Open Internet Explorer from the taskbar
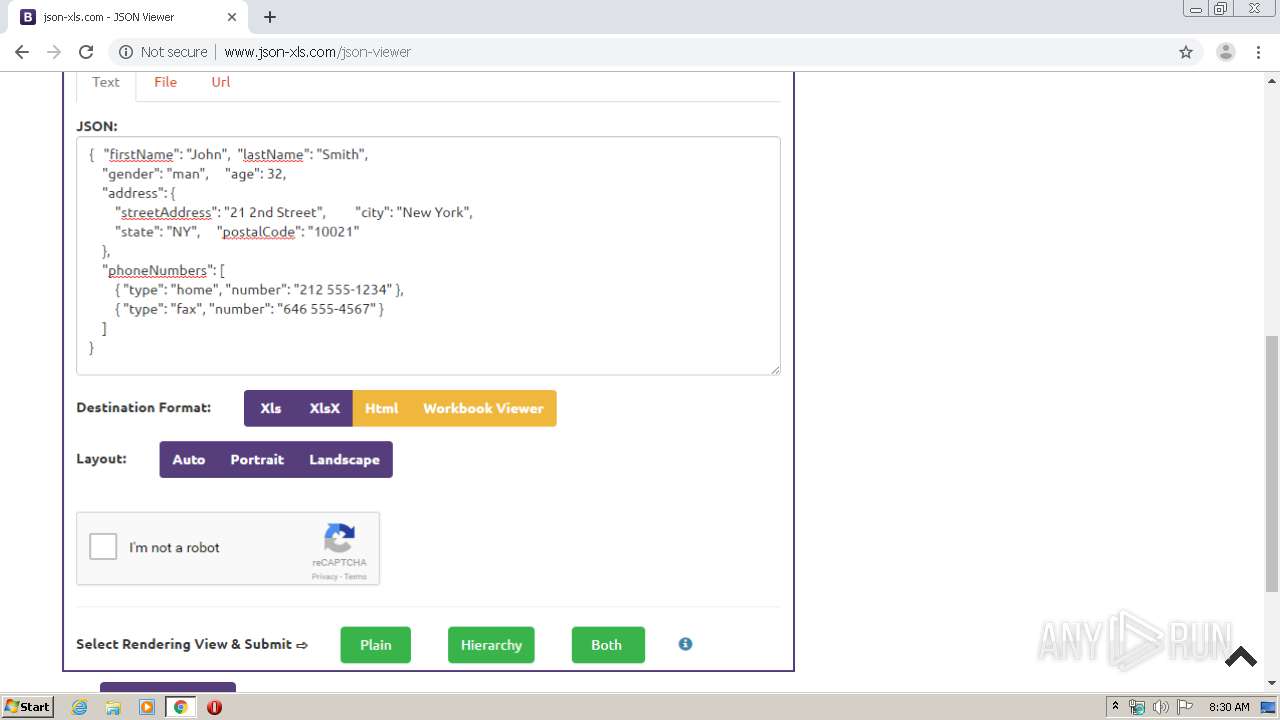The width and height of the screenshot is (1280, 720). [x=79, y=707]
